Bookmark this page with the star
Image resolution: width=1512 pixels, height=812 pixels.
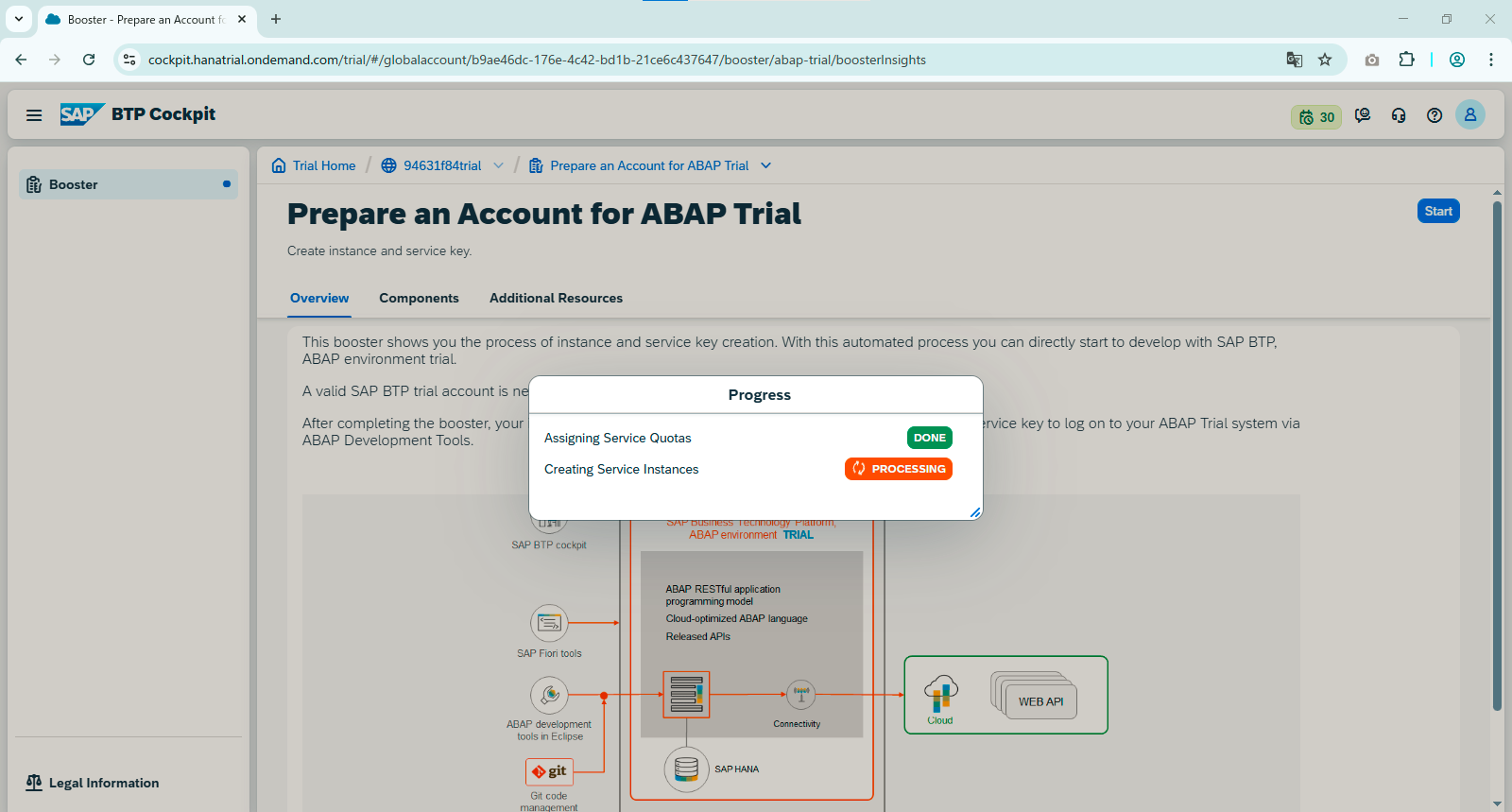tap(1325, 60)
